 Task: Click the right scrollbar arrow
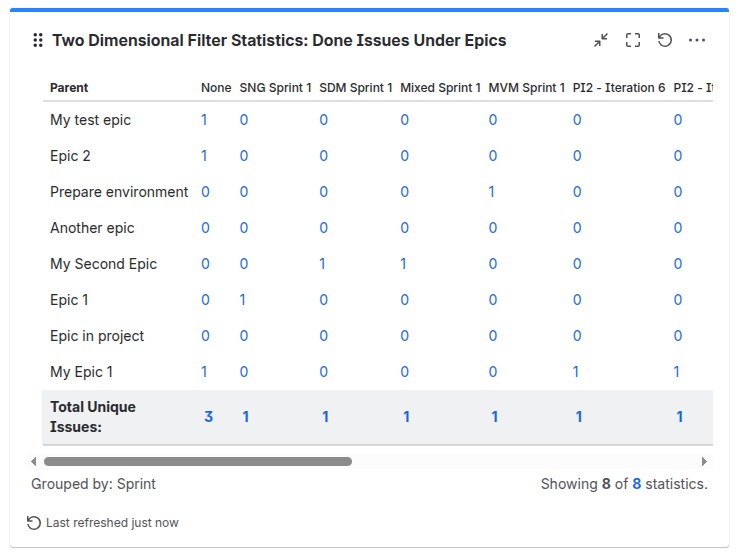pos(704,461)
